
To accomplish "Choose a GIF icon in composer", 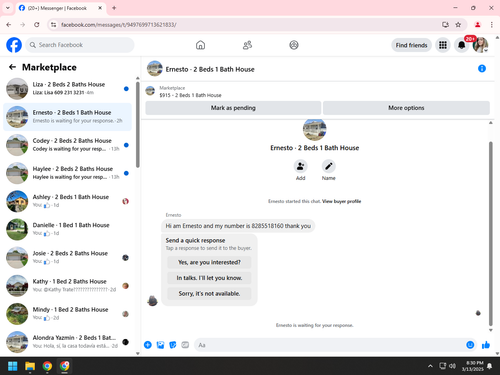I will (185, 345).
